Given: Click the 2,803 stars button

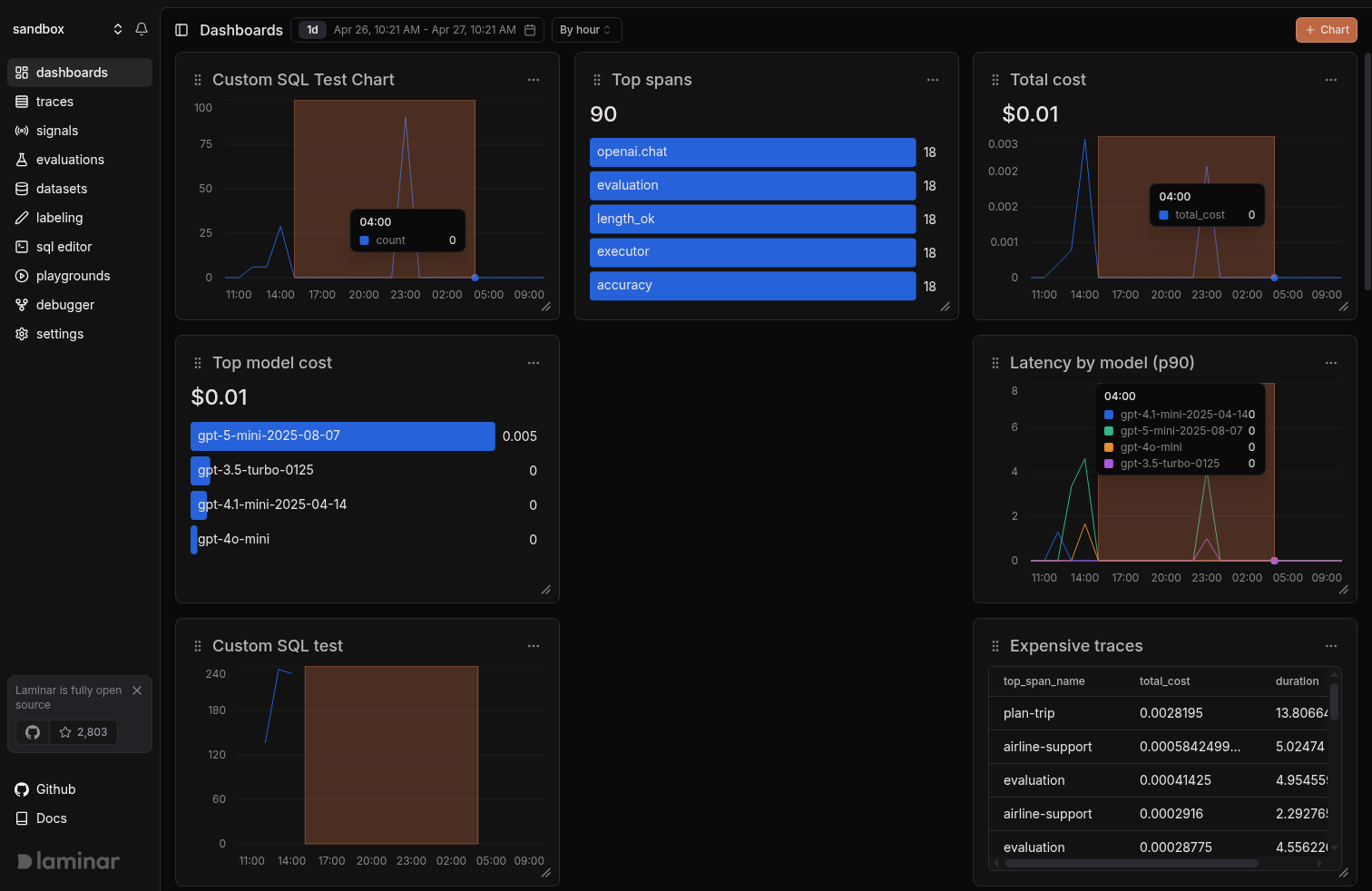Looking at the screenshot, I should [x=83, y=732].
